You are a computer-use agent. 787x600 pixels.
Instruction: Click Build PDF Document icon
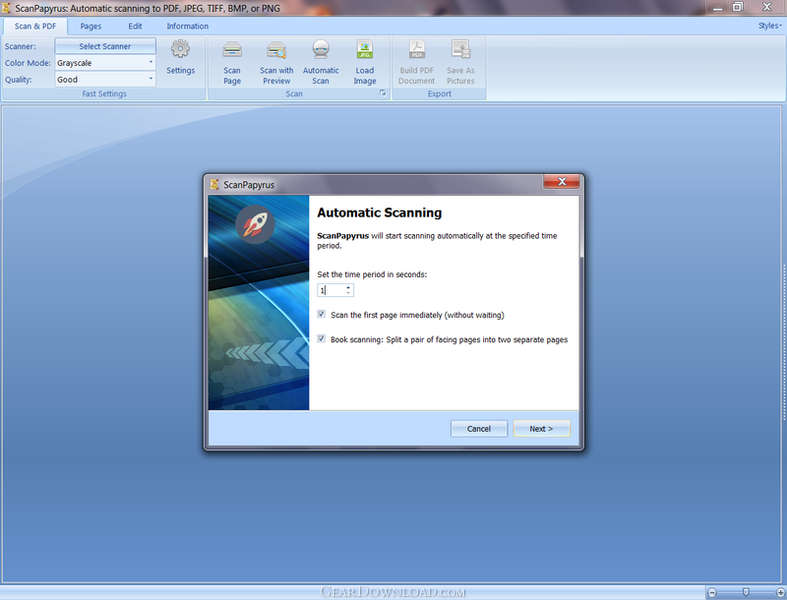click(417, 49)
